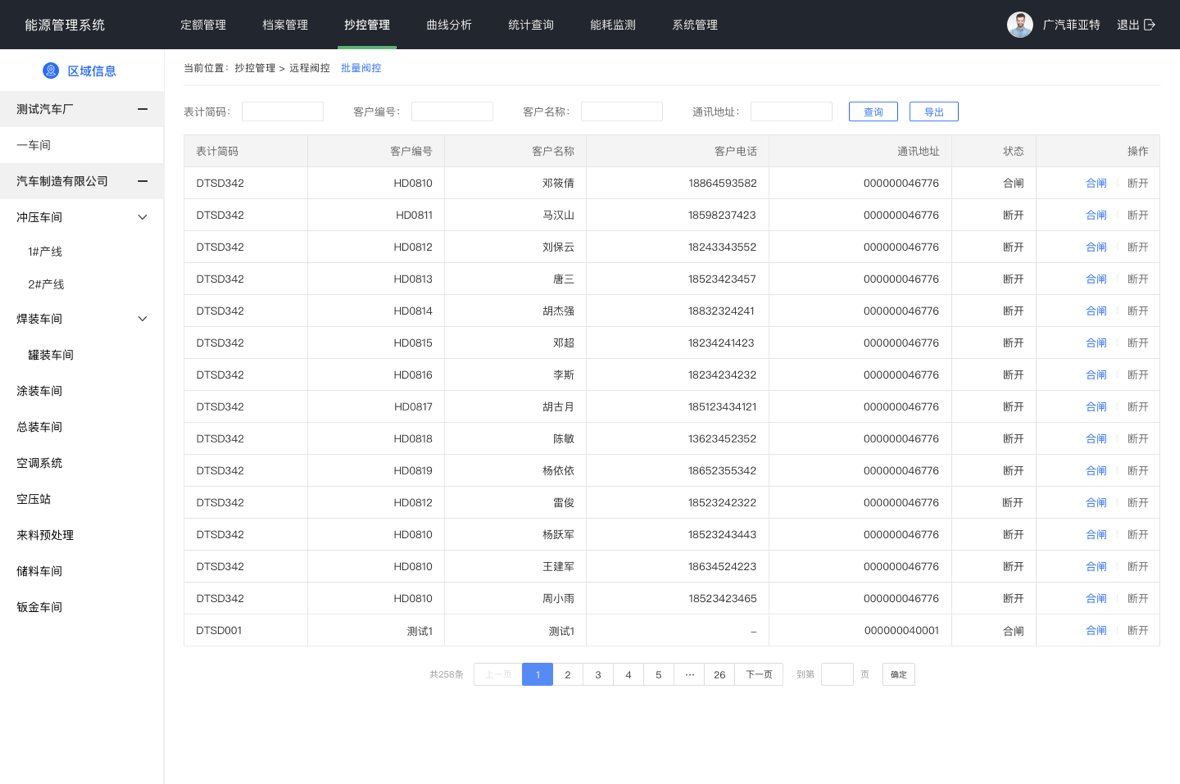Image resolution: width=1180 pixels, height=784 pixels.
Task: Collapse the 汽车制造有限公司 group
Action: click(142, 181)
